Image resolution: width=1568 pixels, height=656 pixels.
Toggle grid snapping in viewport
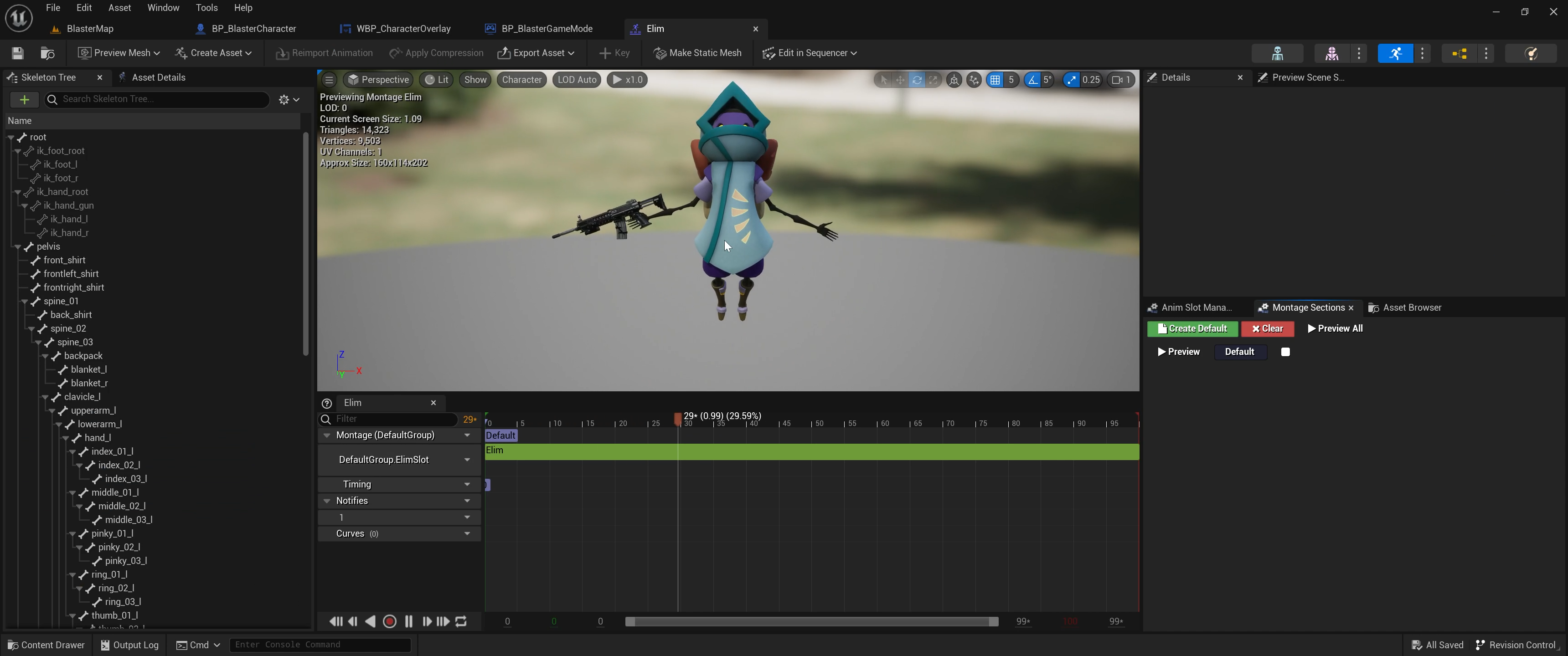(x=995, y=80)
